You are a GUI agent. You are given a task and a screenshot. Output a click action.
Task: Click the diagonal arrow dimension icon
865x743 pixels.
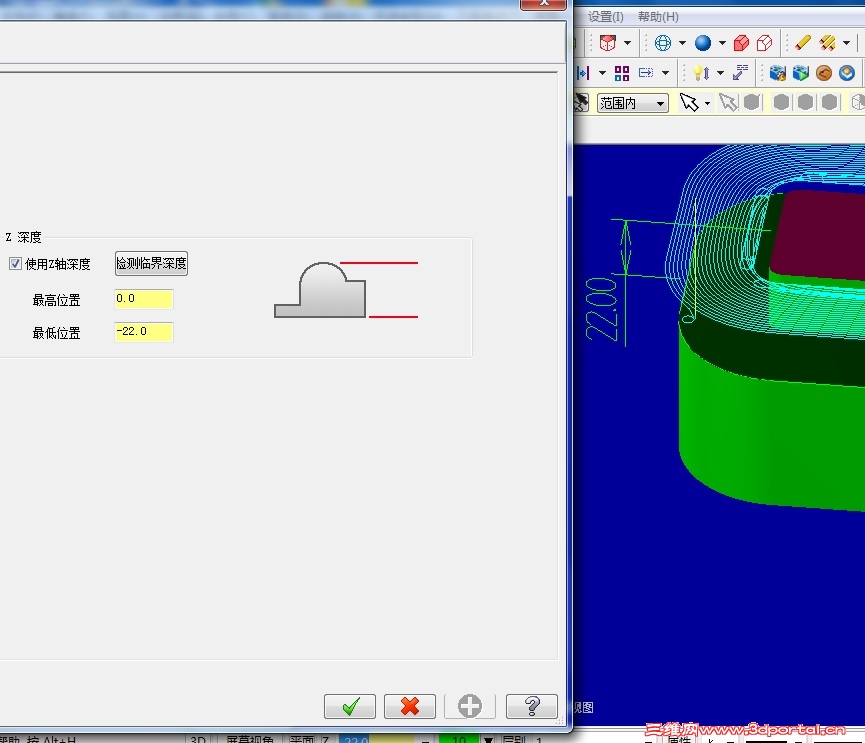coord(740,73)
